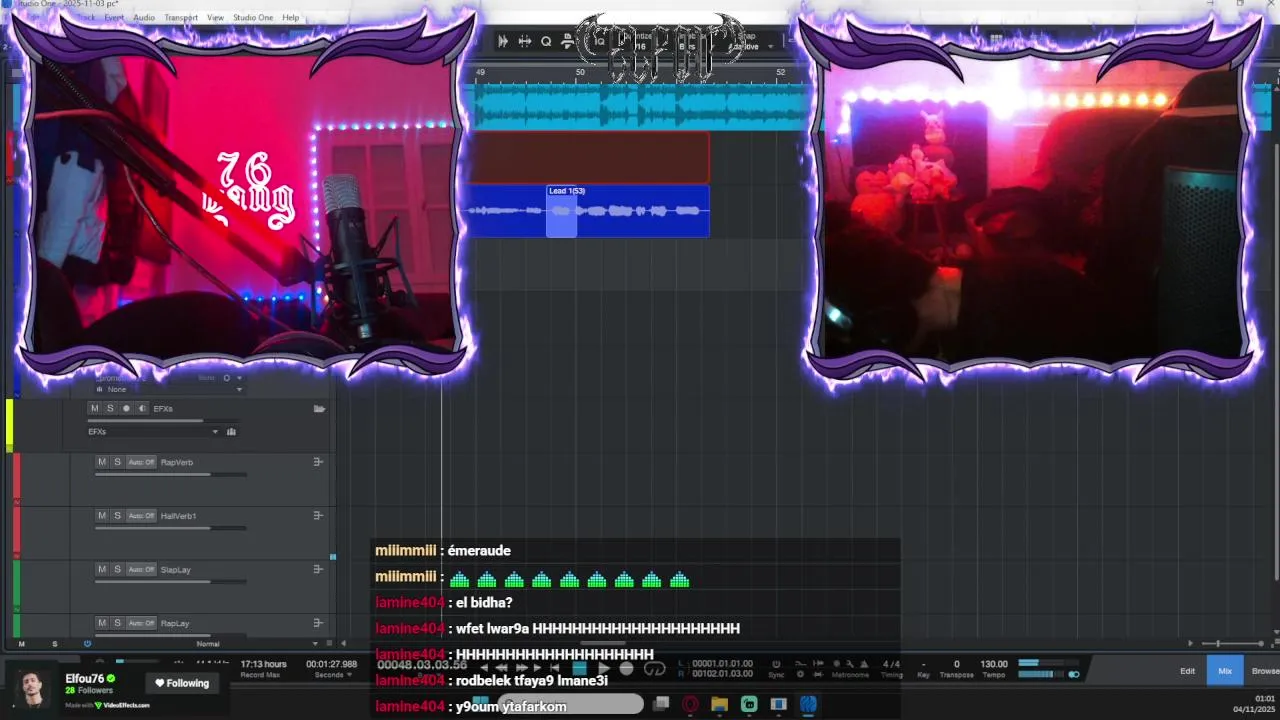Image resolution: width=1280 pixels, height=720 pixels.
Task: Open the View menu
Action: click(215, 17)
